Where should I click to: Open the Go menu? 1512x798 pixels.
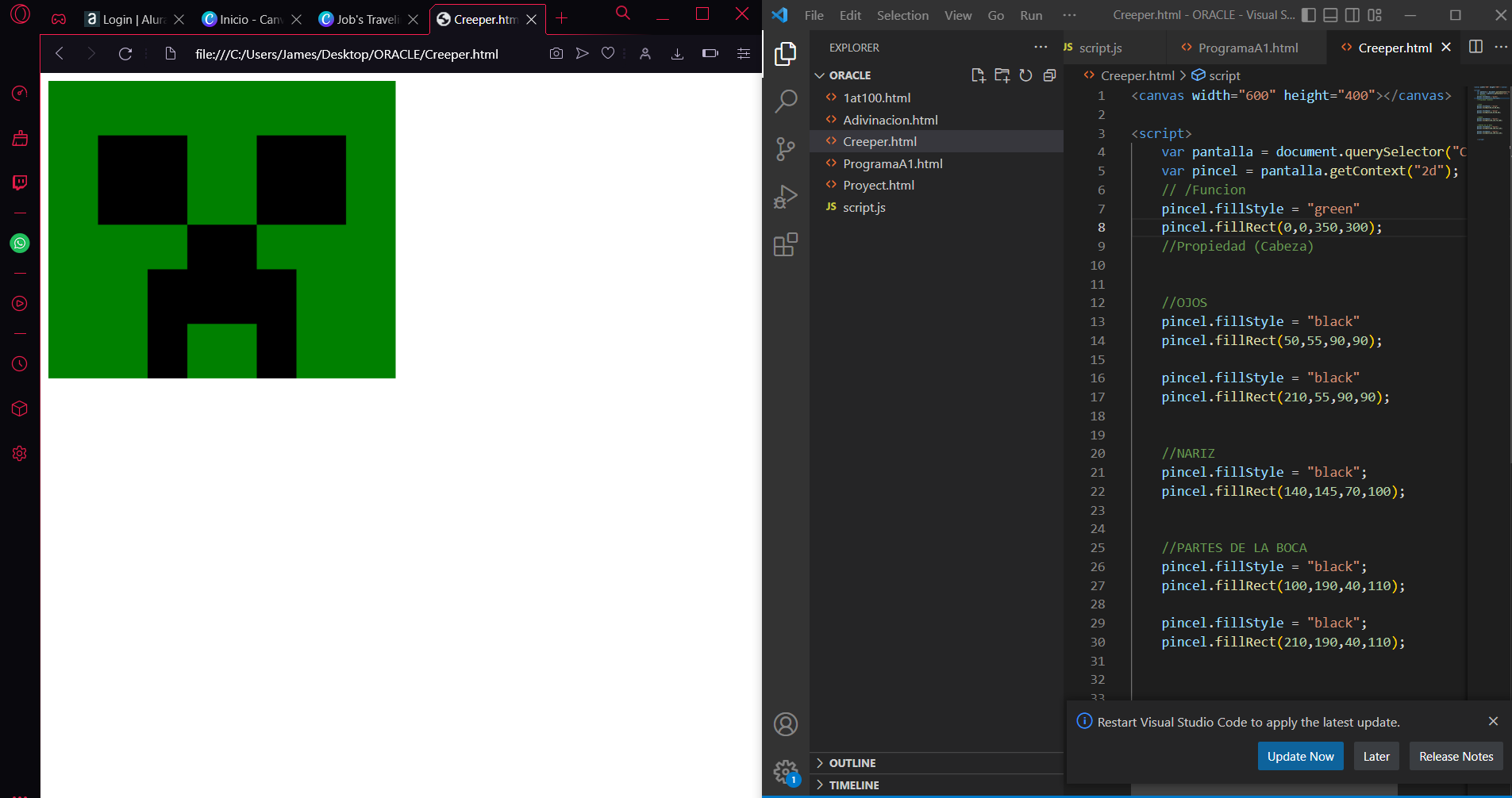pos(996,15)
